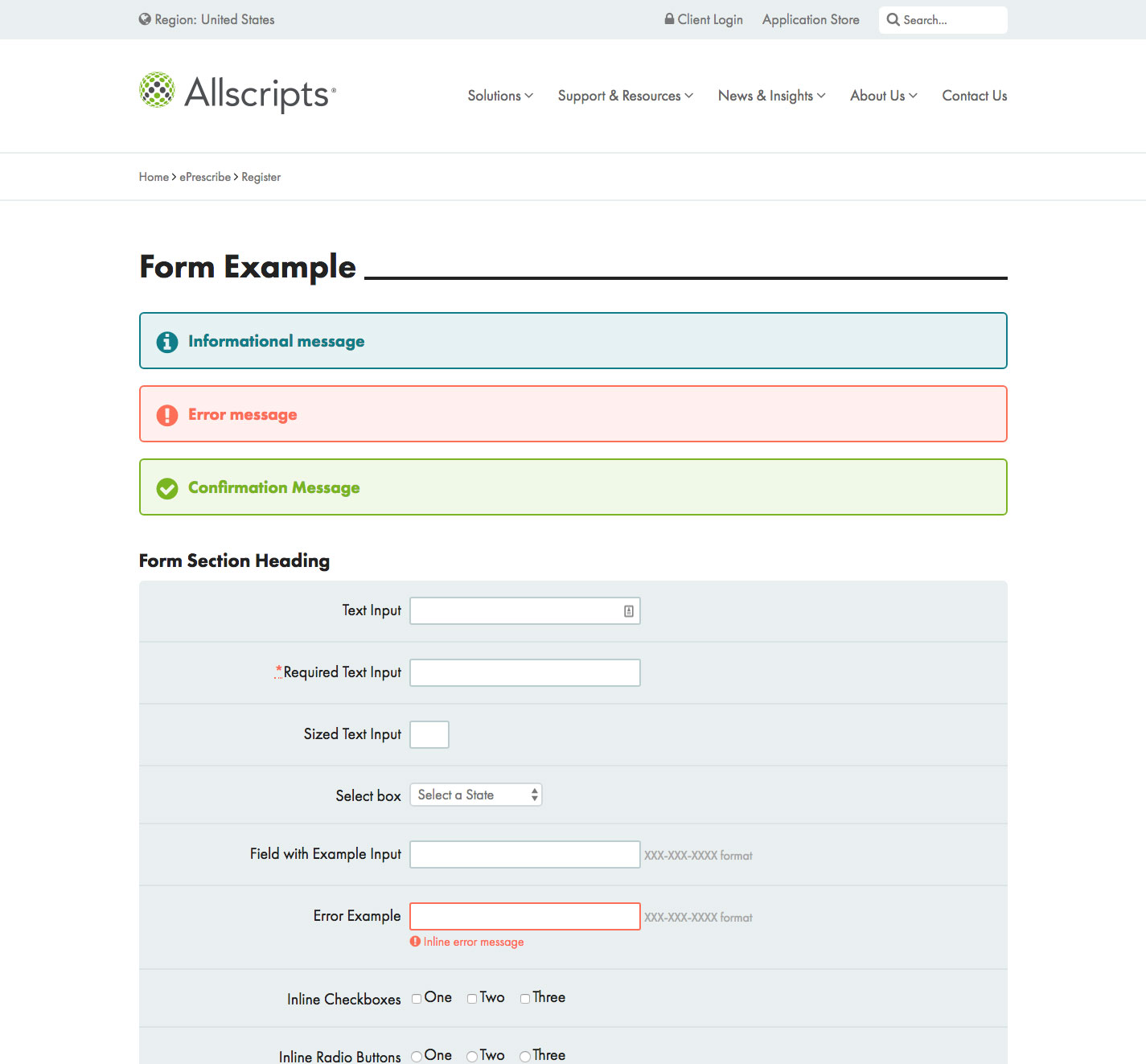Select the 'One' inline radio button
Viewport: 1146px width, 1064px height.
[417, 1057]
